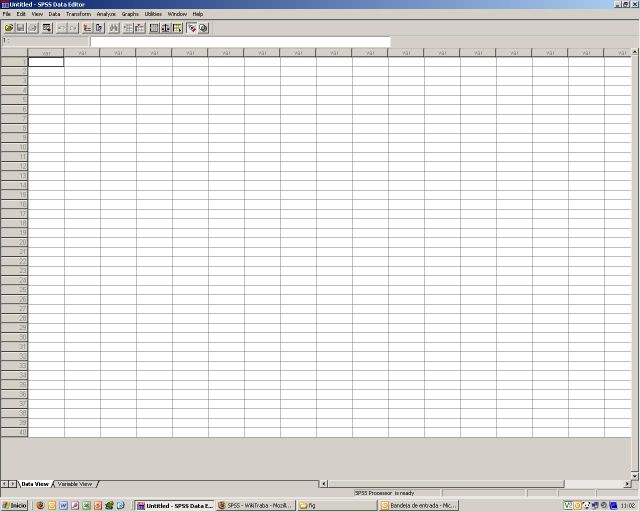Click the Save File toolbar icon
640x512 pixels.
[x=20, y=28]
